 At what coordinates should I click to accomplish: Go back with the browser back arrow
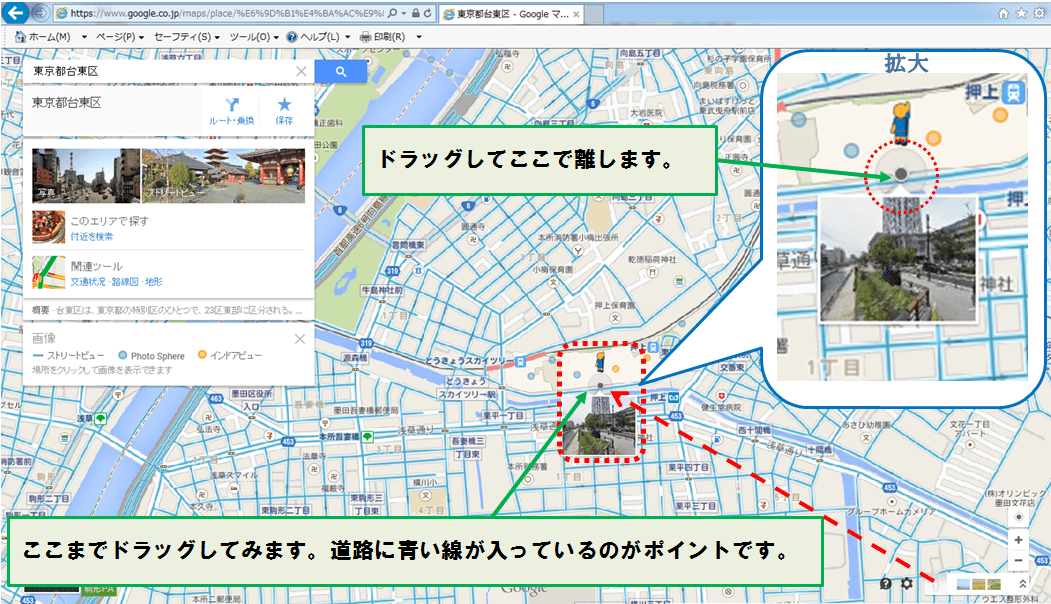[15, 12]
